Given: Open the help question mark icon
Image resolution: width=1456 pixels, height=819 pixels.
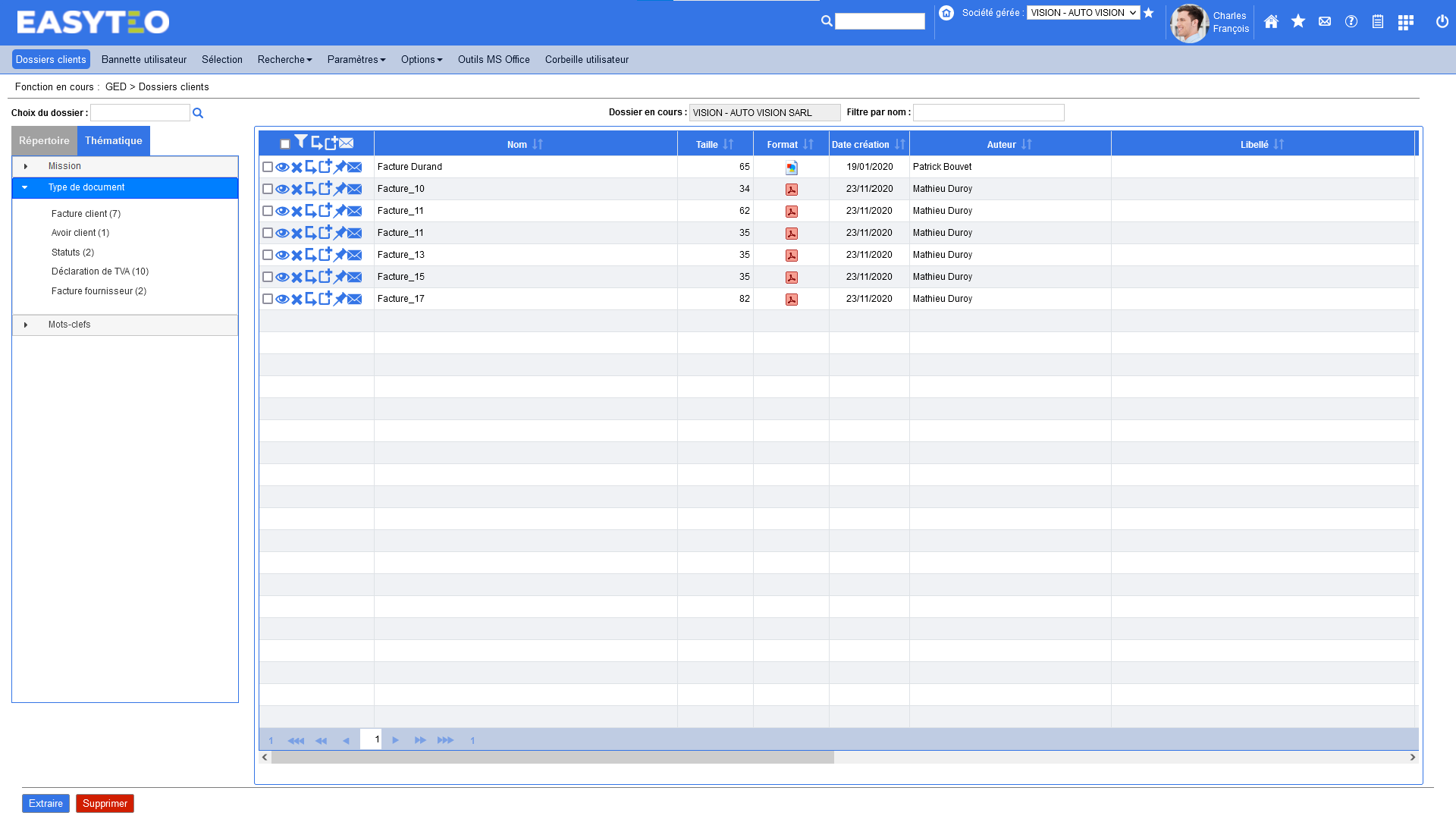Looking at the screenshot, I should point(1351,22).
